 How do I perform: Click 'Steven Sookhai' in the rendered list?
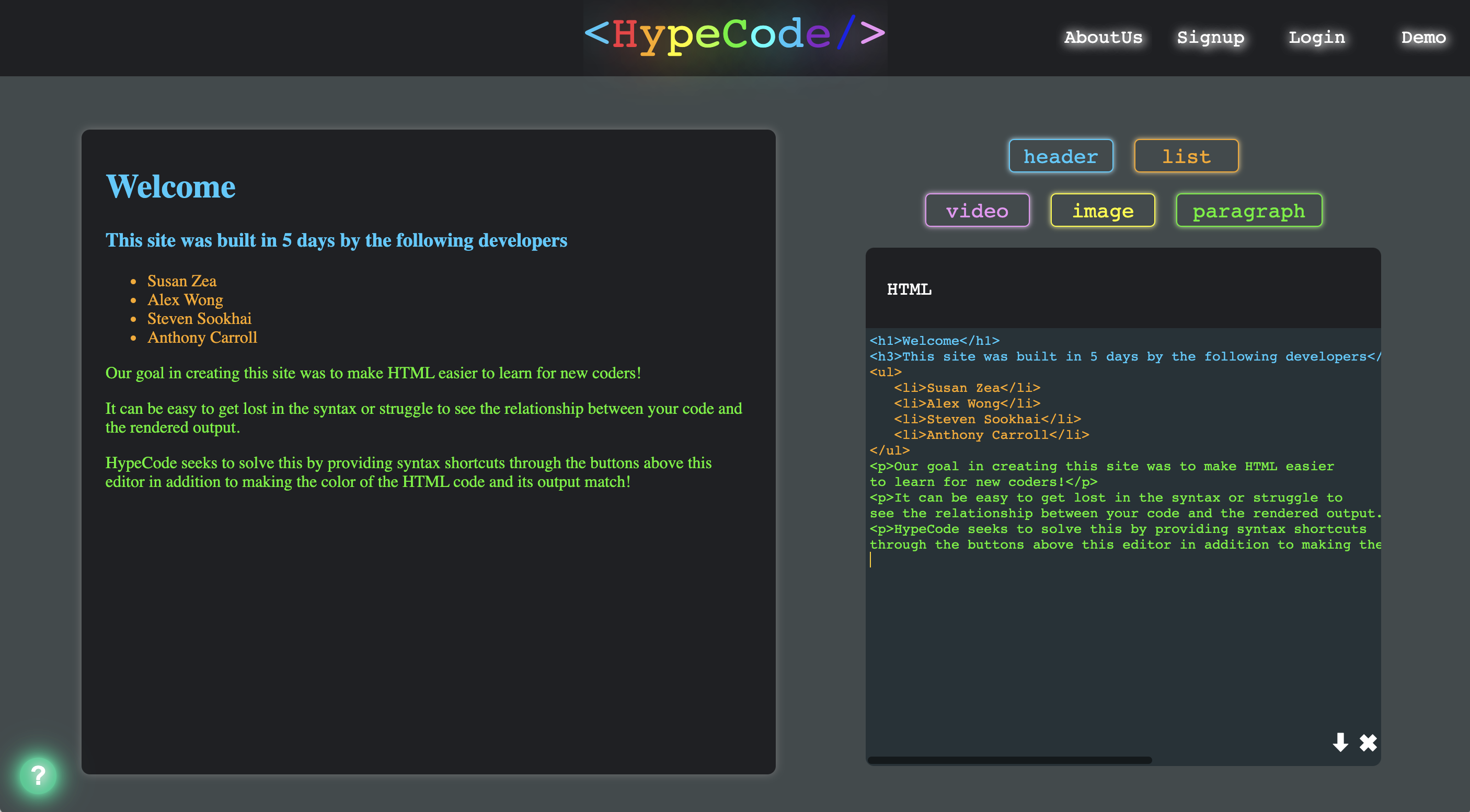(x=199, y=318)
